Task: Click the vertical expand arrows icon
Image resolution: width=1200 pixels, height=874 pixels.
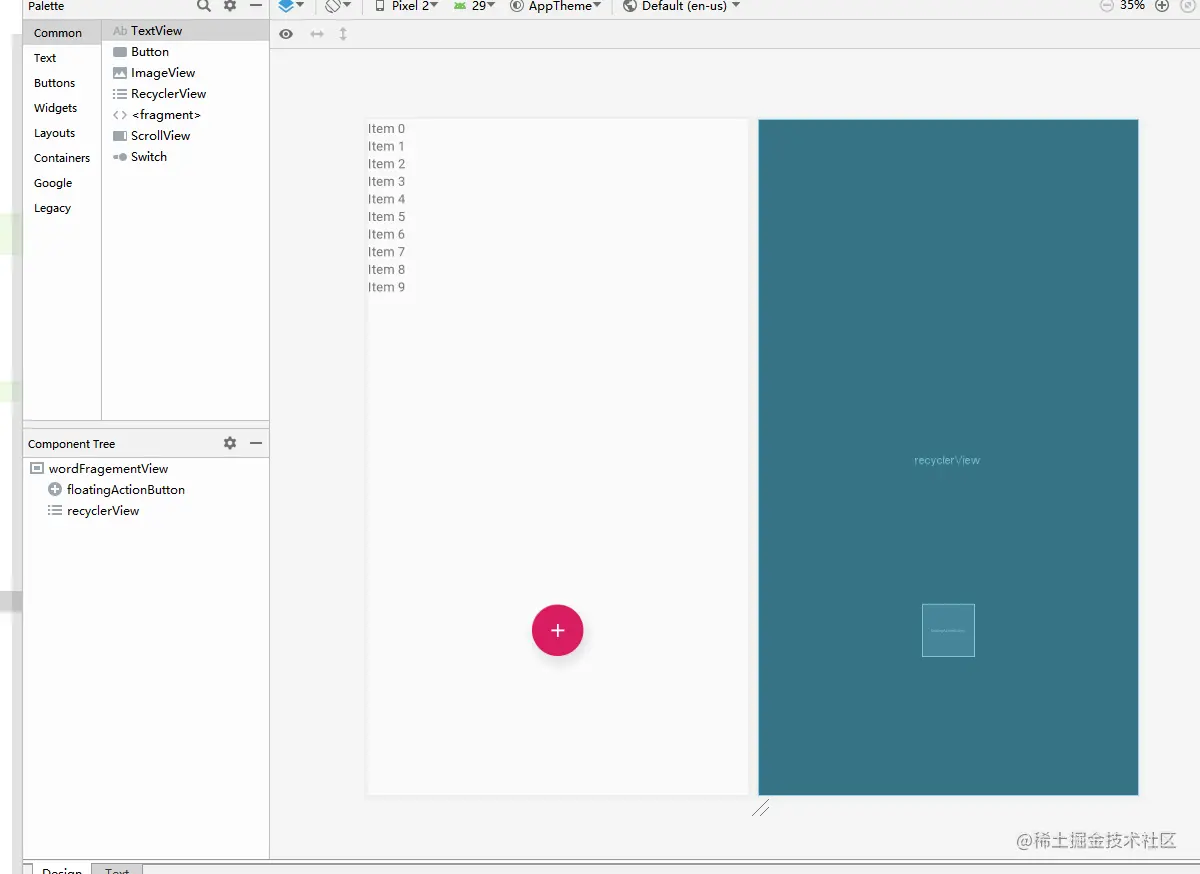Action: click(x=343, y=34)
